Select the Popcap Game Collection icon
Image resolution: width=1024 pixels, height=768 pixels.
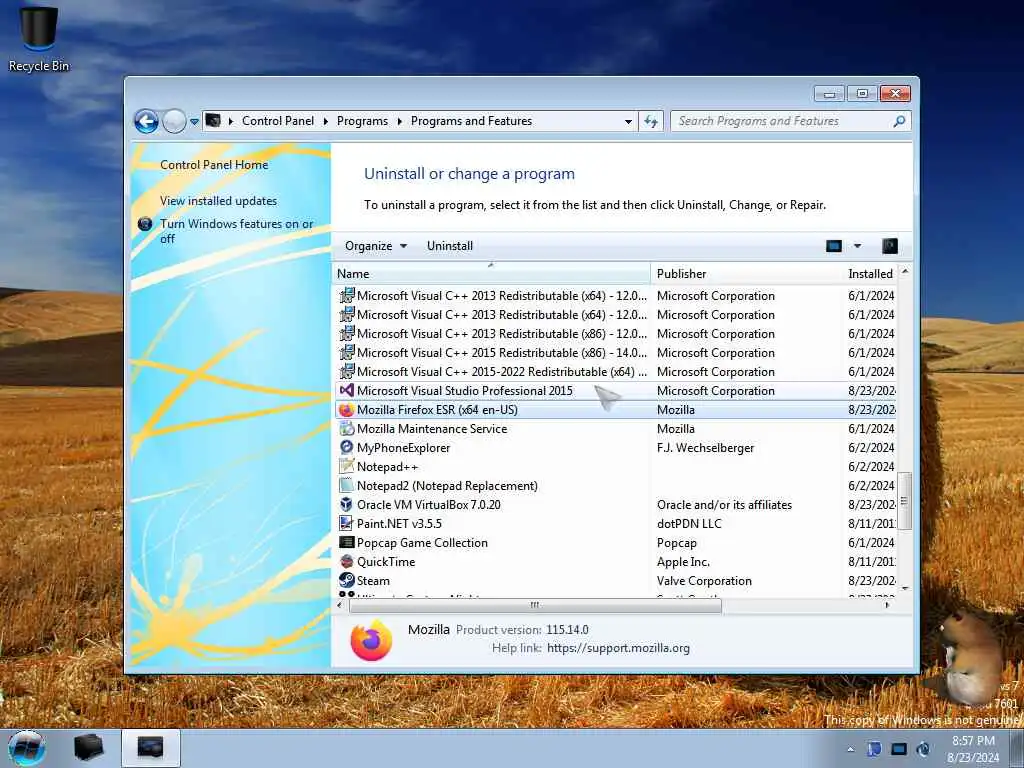(347, 542)
